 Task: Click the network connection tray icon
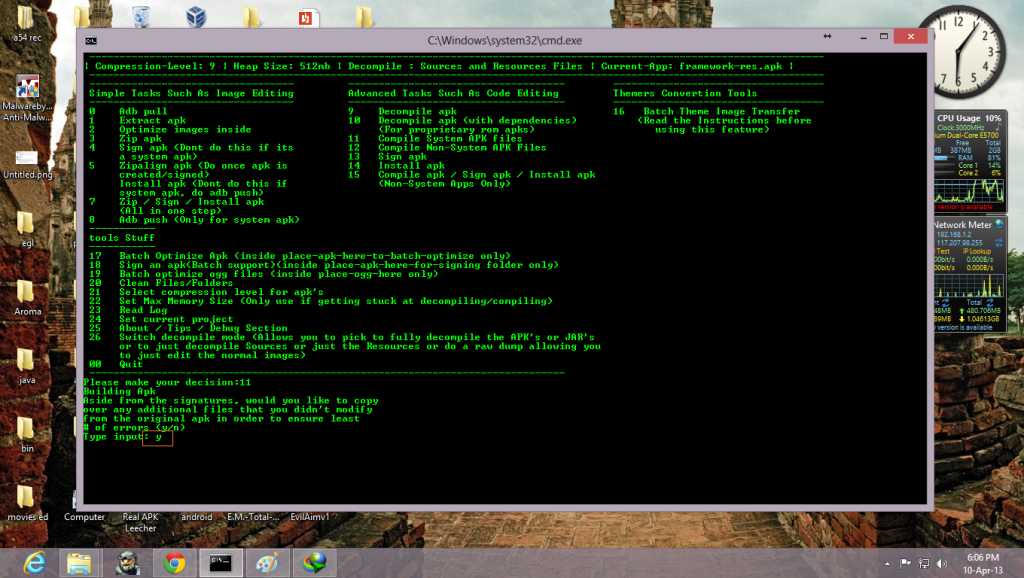[x=924, y=563]
